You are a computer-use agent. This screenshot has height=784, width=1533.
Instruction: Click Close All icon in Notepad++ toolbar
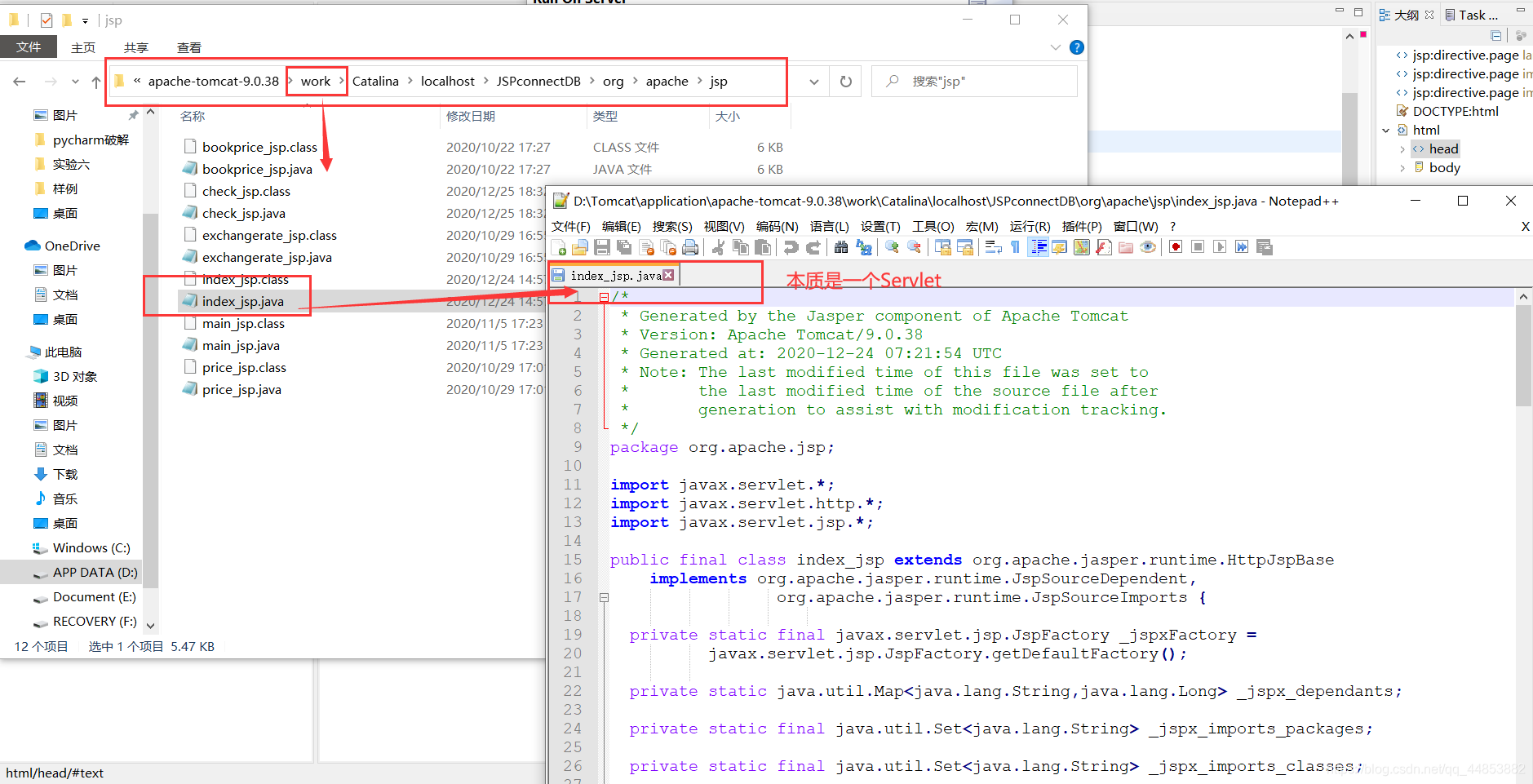click(x=669, y=247)
